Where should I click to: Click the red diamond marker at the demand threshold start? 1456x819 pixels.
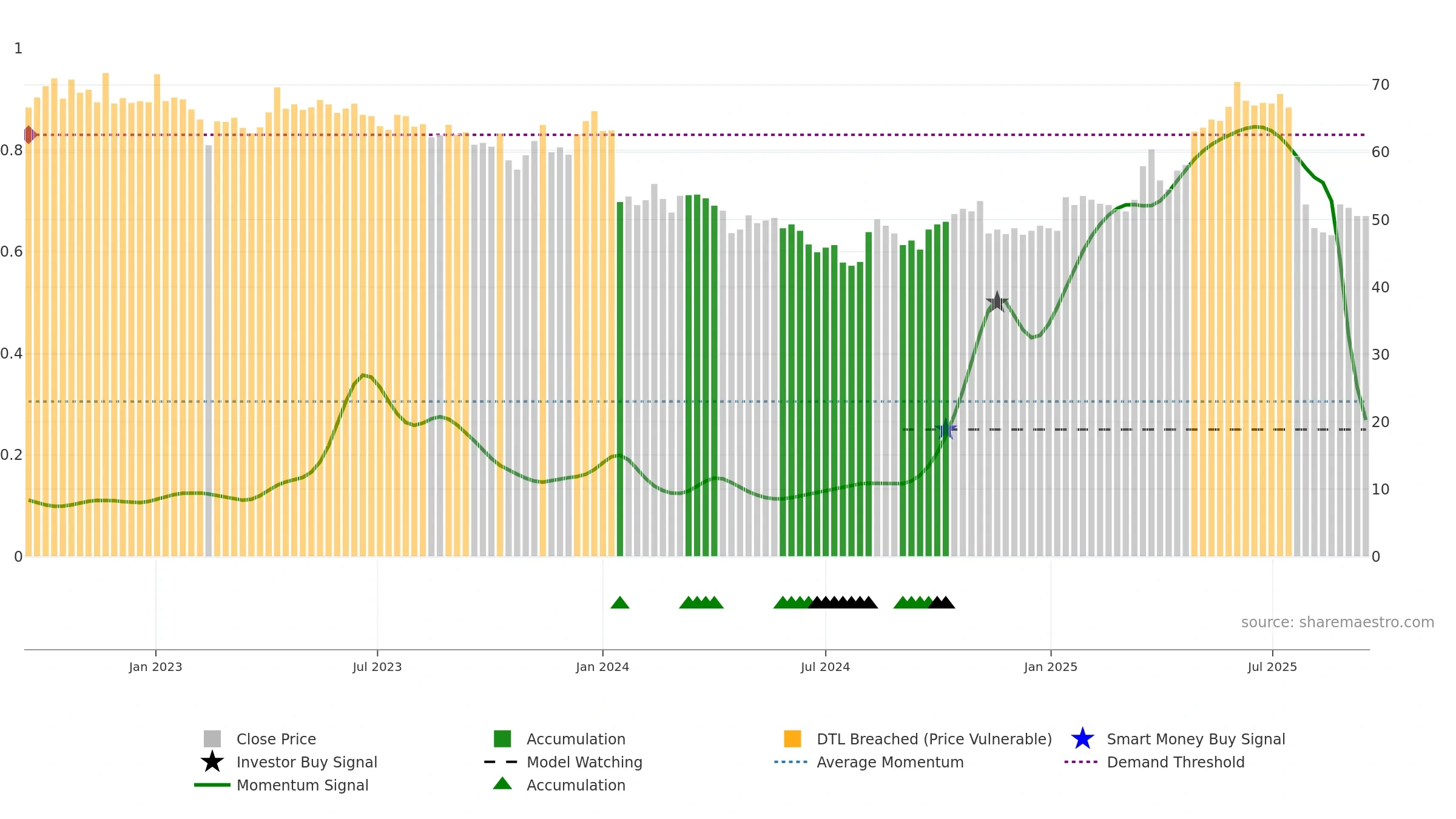click(29, 135)
